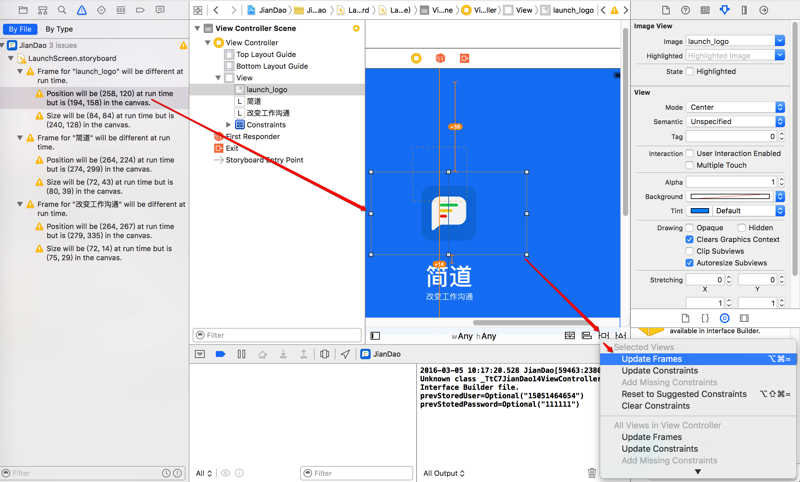Open the Debug navigator

(121, 10)
